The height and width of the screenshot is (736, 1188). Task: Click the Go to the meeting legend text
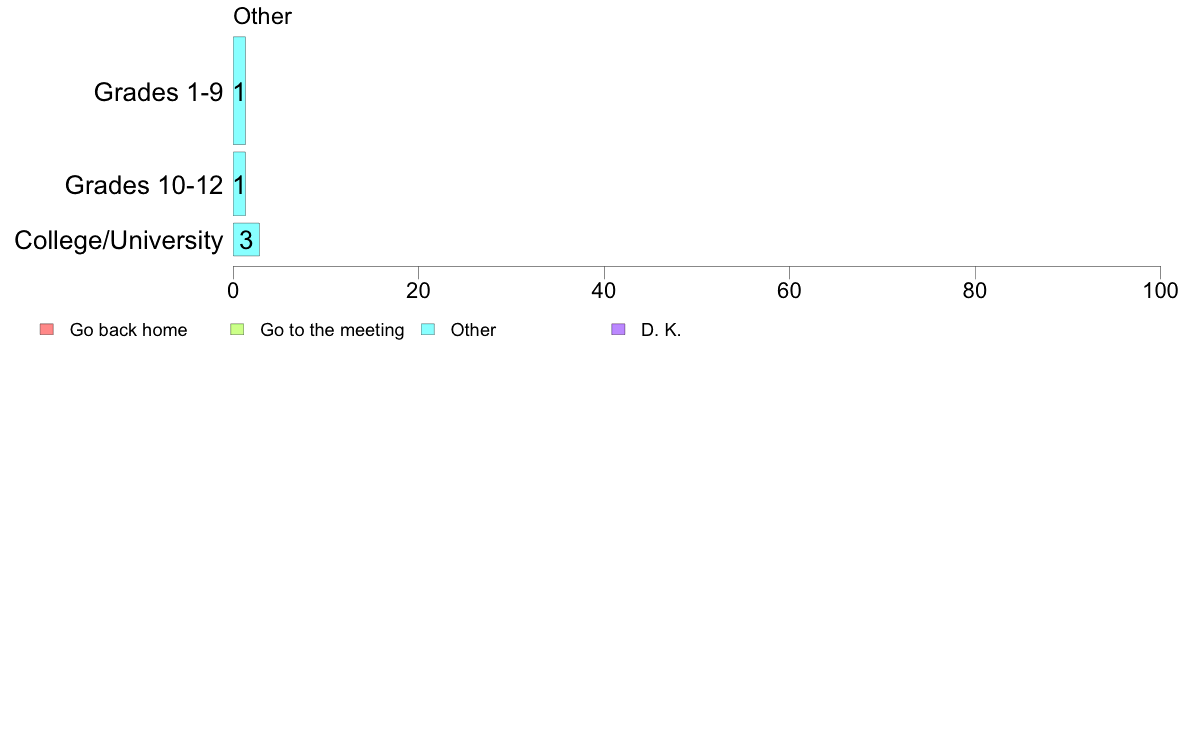pos(332,330)
